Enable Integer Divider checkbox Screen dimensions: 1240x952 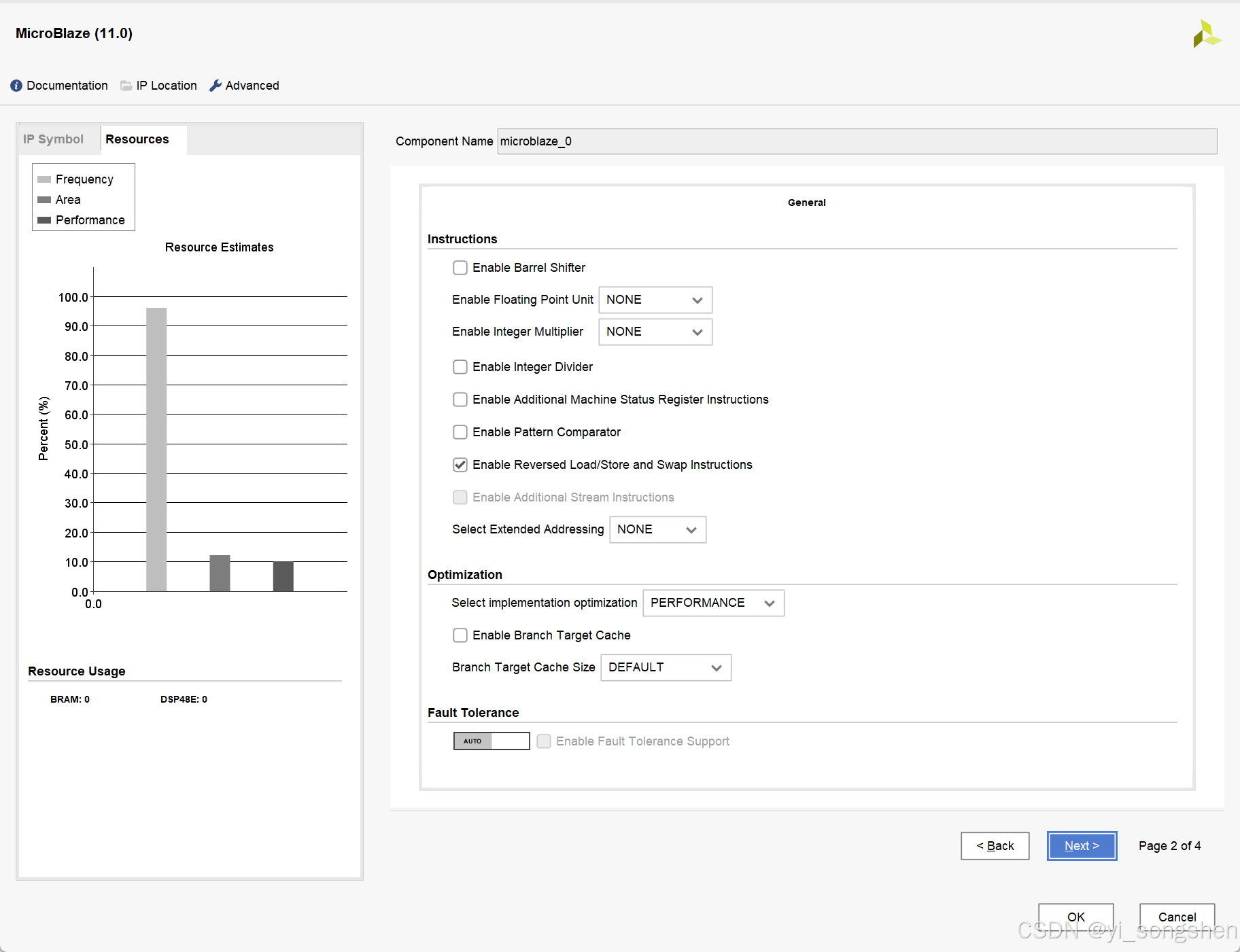pyautogui.click(x=460, y=367)
